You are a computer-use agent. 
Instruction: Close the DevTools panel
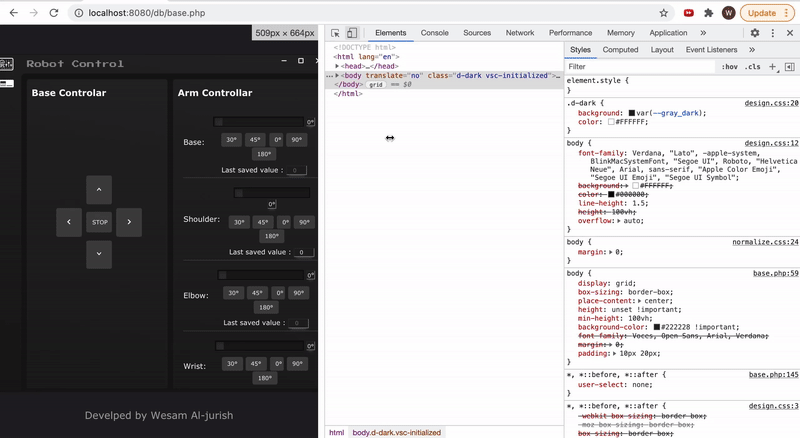coord(790,33)
